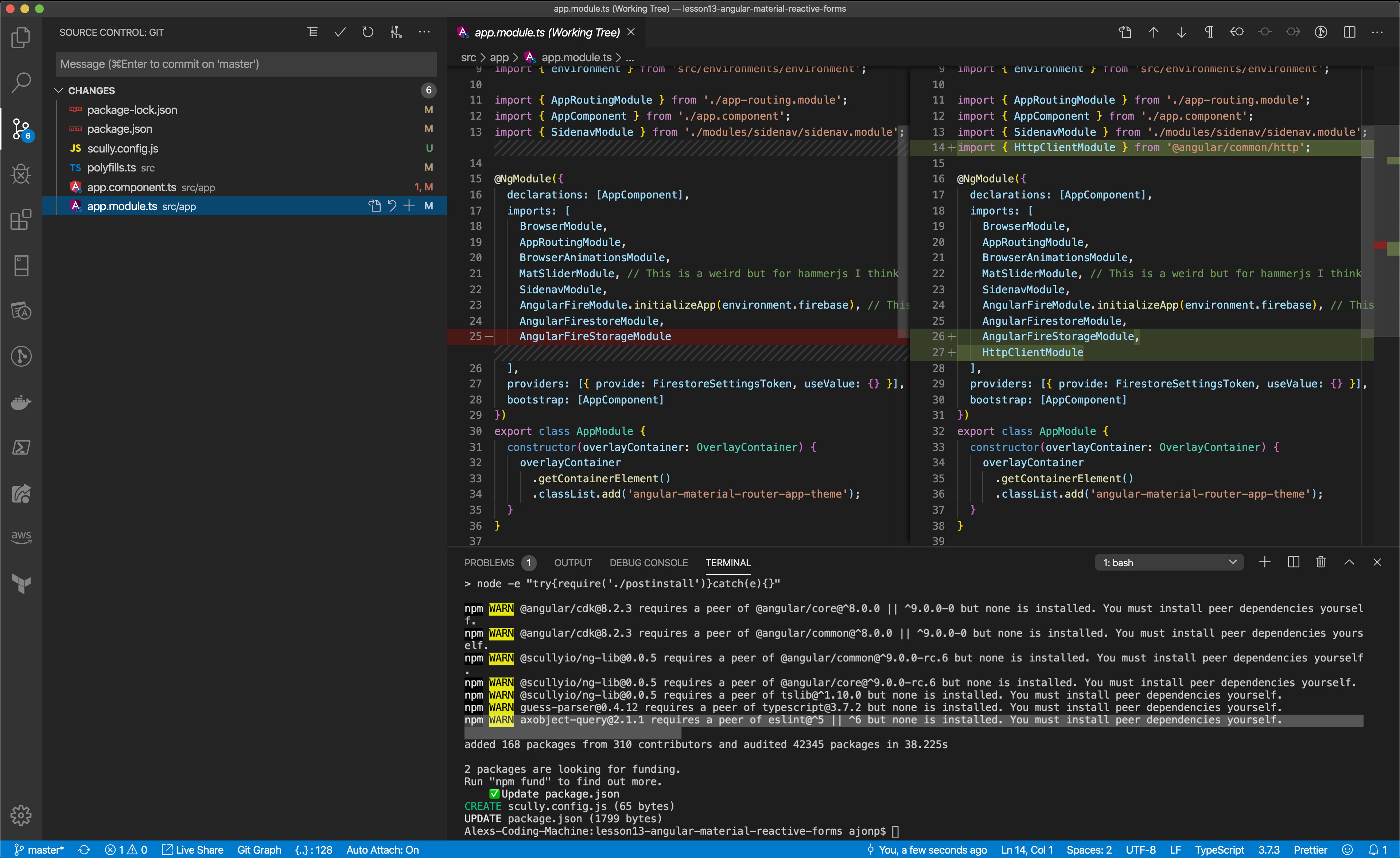Screen dimensions: 1400x858
Task: Click the feedback smiley icon
Action: [1347, 850]
